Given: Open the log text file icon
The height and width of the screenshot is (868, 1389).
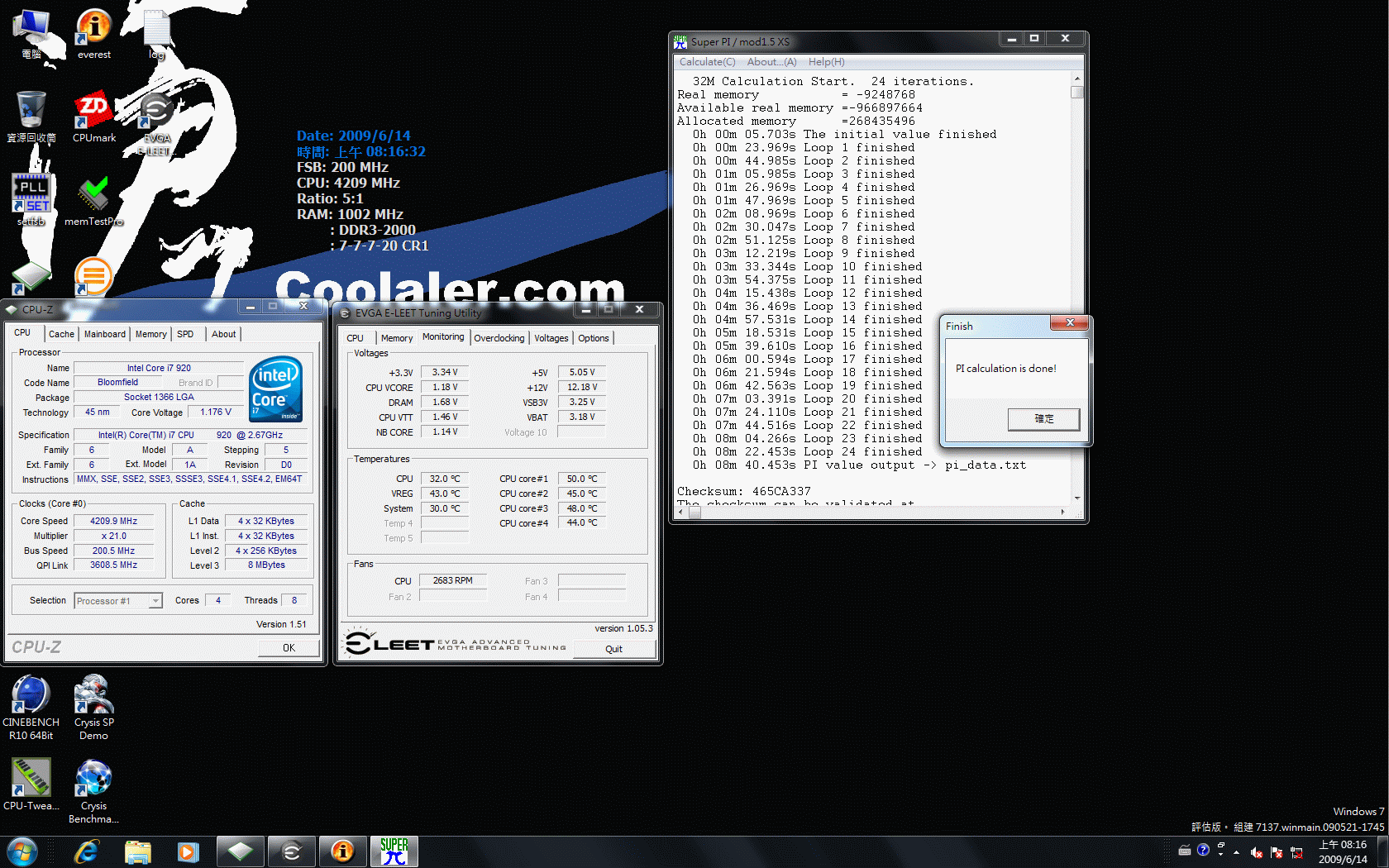Looking at the screenshot, I should pyautogui.click(x=157, y=34).
